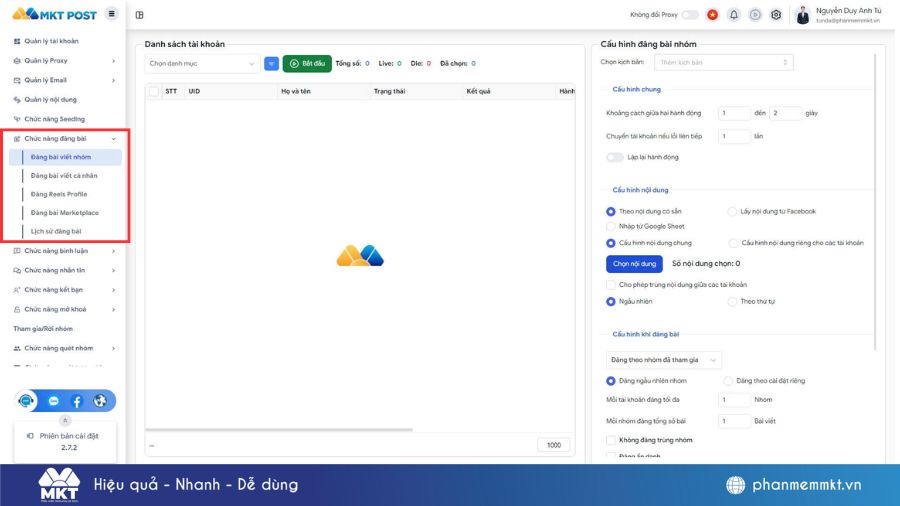
Task: Click the Nguyễn Duy Anh Tú profile name
Action: [x=848, y=11]
